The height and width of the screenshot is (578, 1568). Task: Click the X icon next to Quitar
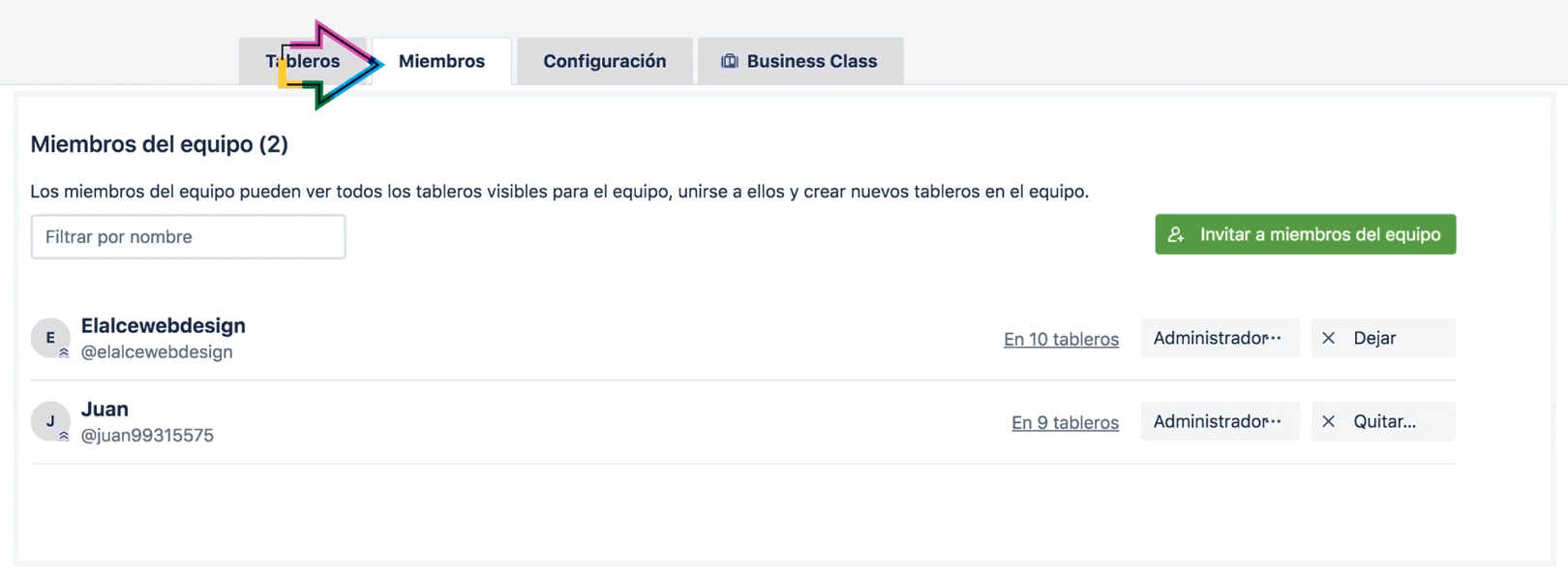1329,421
